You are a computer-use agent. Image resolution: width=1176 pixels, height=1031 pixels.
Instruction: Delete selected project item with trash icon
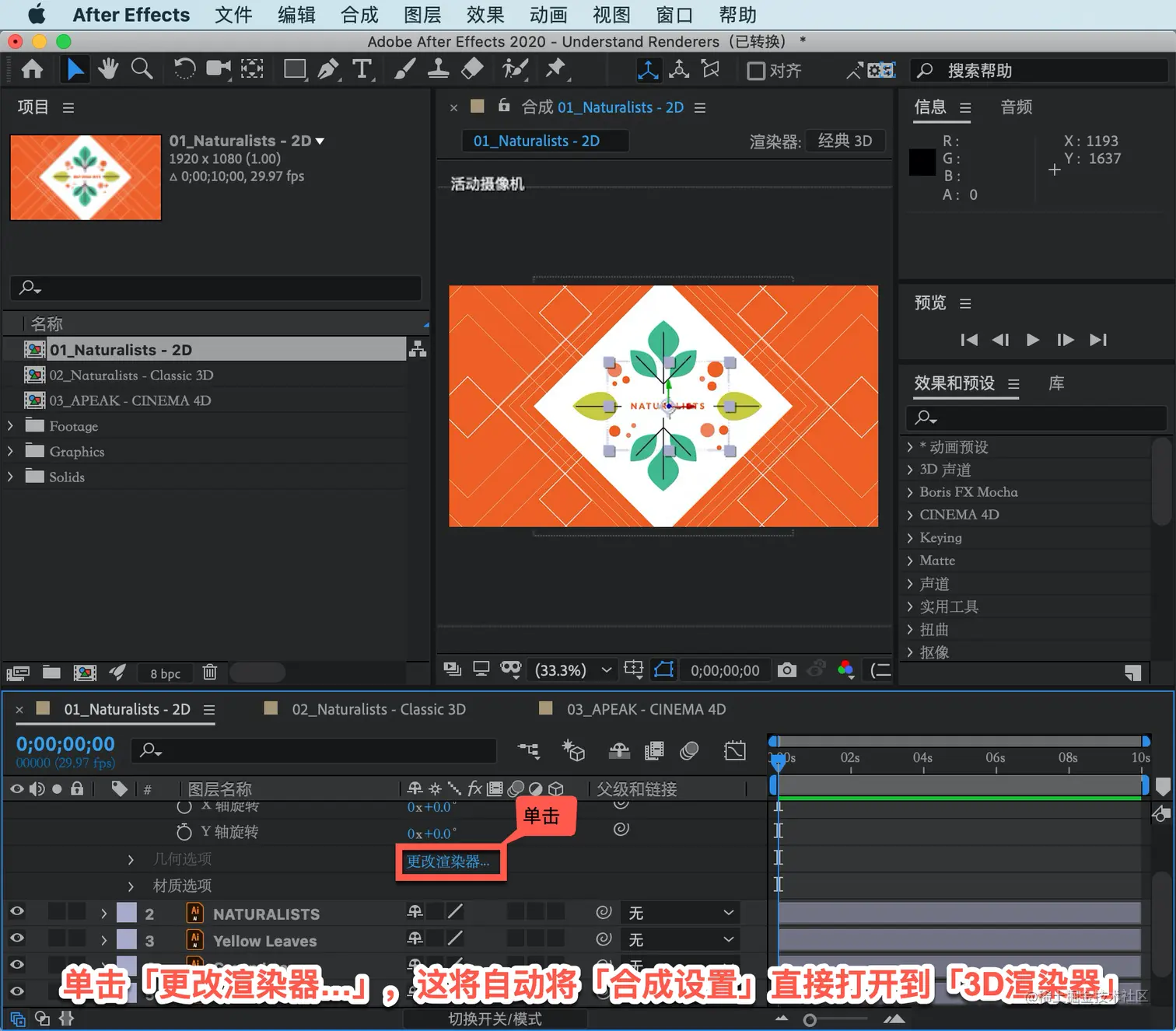pyautogui.click(x=209, y=673)
